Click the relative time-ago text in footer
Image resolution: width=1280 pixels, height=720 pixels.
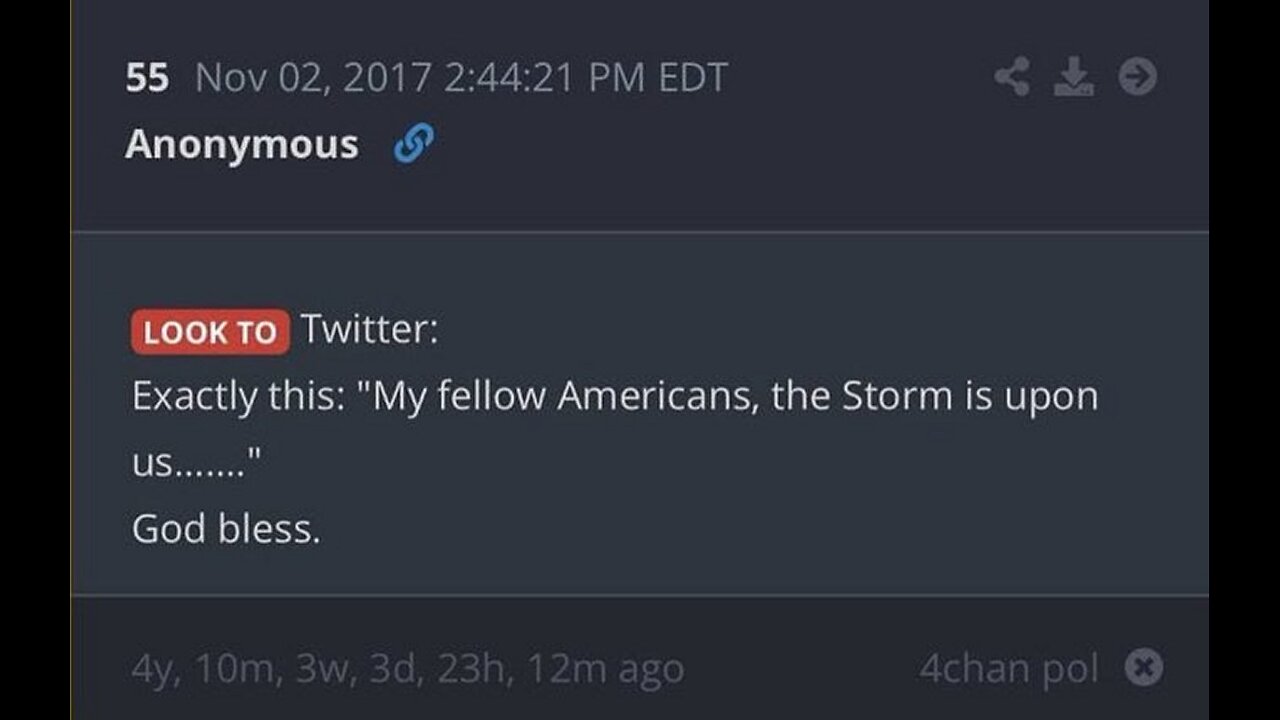pos(407,669)
